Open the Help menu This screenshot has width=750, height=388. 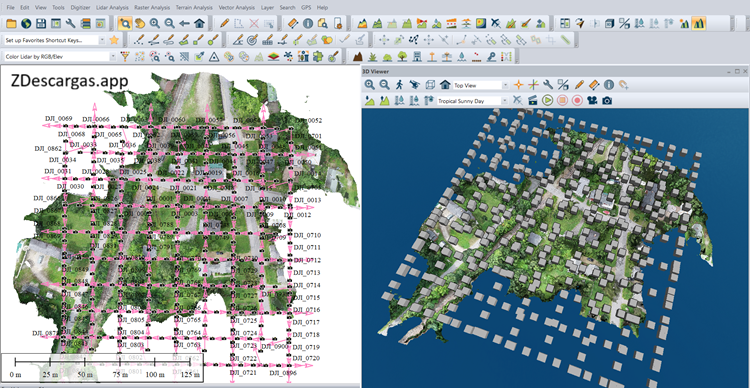[322, 8]
